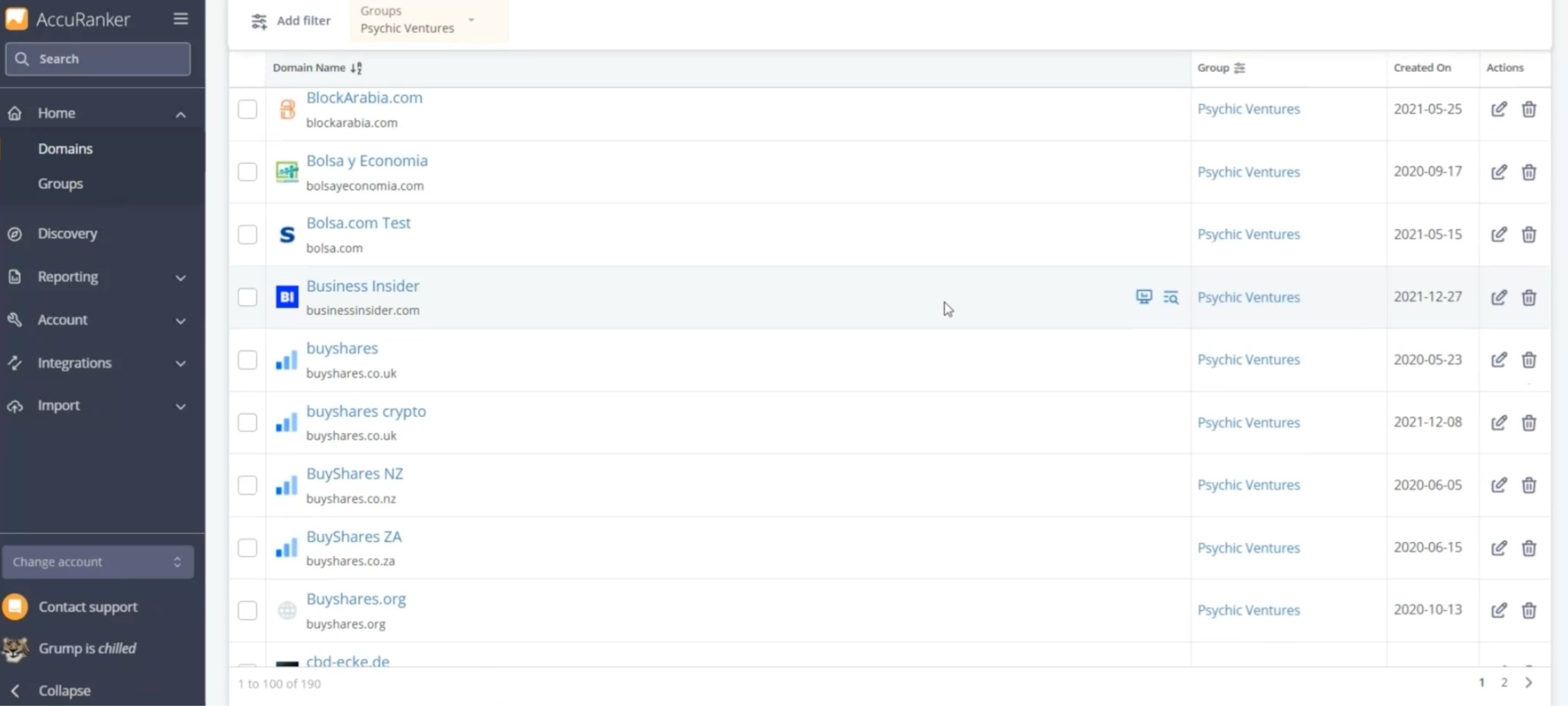Open the Change account dropdown

[x=98, y=561]
